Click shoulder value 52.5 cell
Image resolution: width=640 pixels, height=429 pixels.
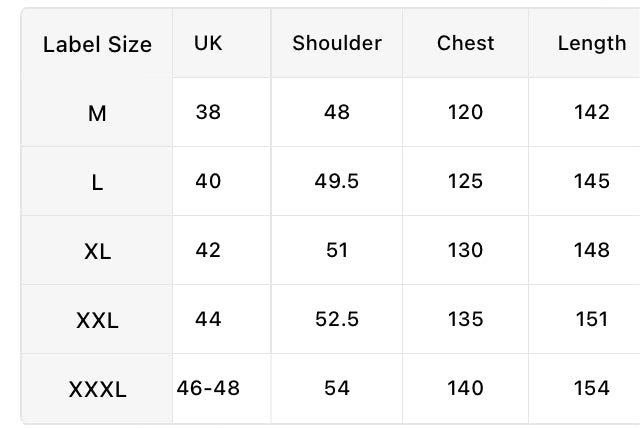coord(337,319)
